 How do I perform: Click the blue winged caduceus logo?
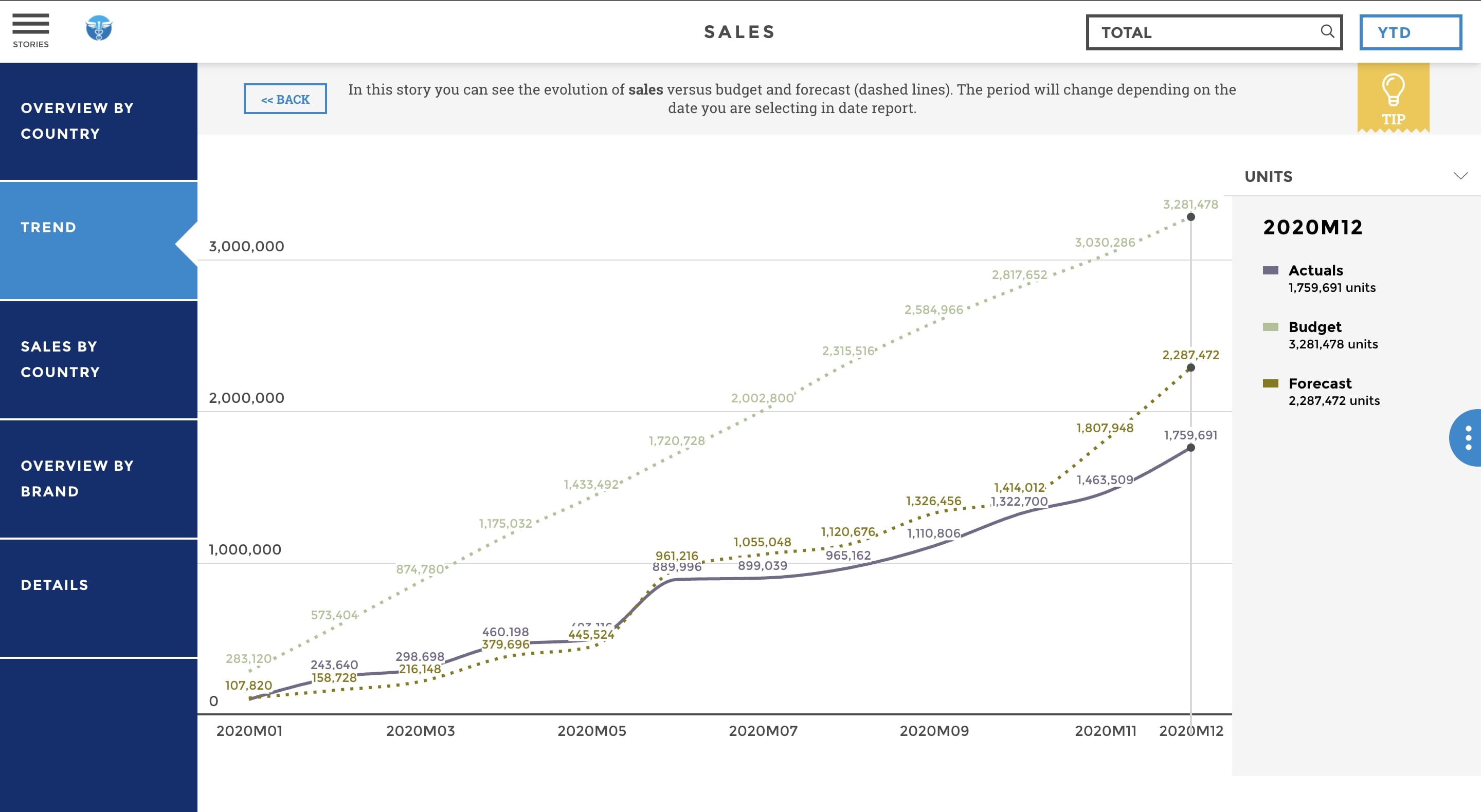98,28
